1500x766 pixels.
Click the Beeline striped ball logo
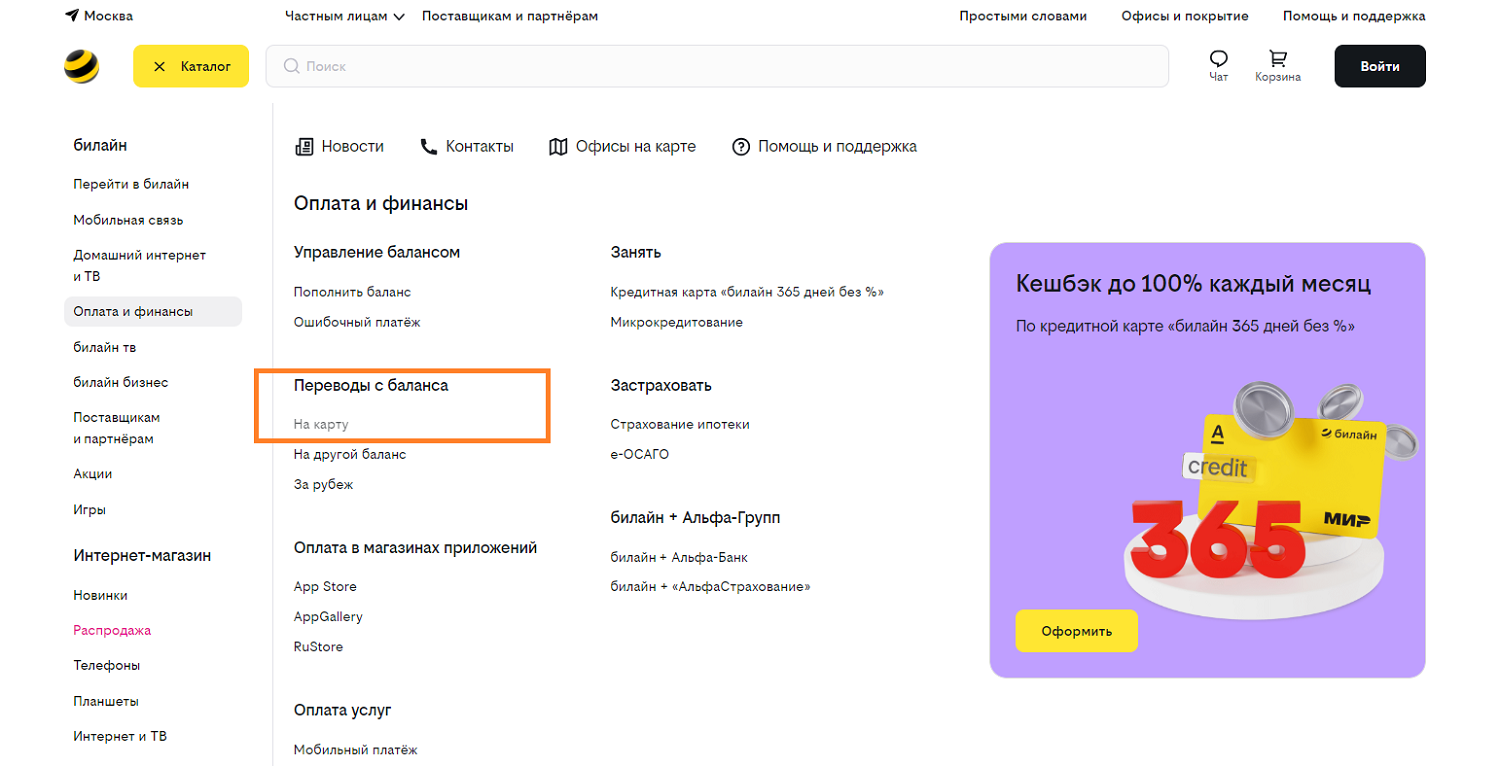click(x=81, y=66)
